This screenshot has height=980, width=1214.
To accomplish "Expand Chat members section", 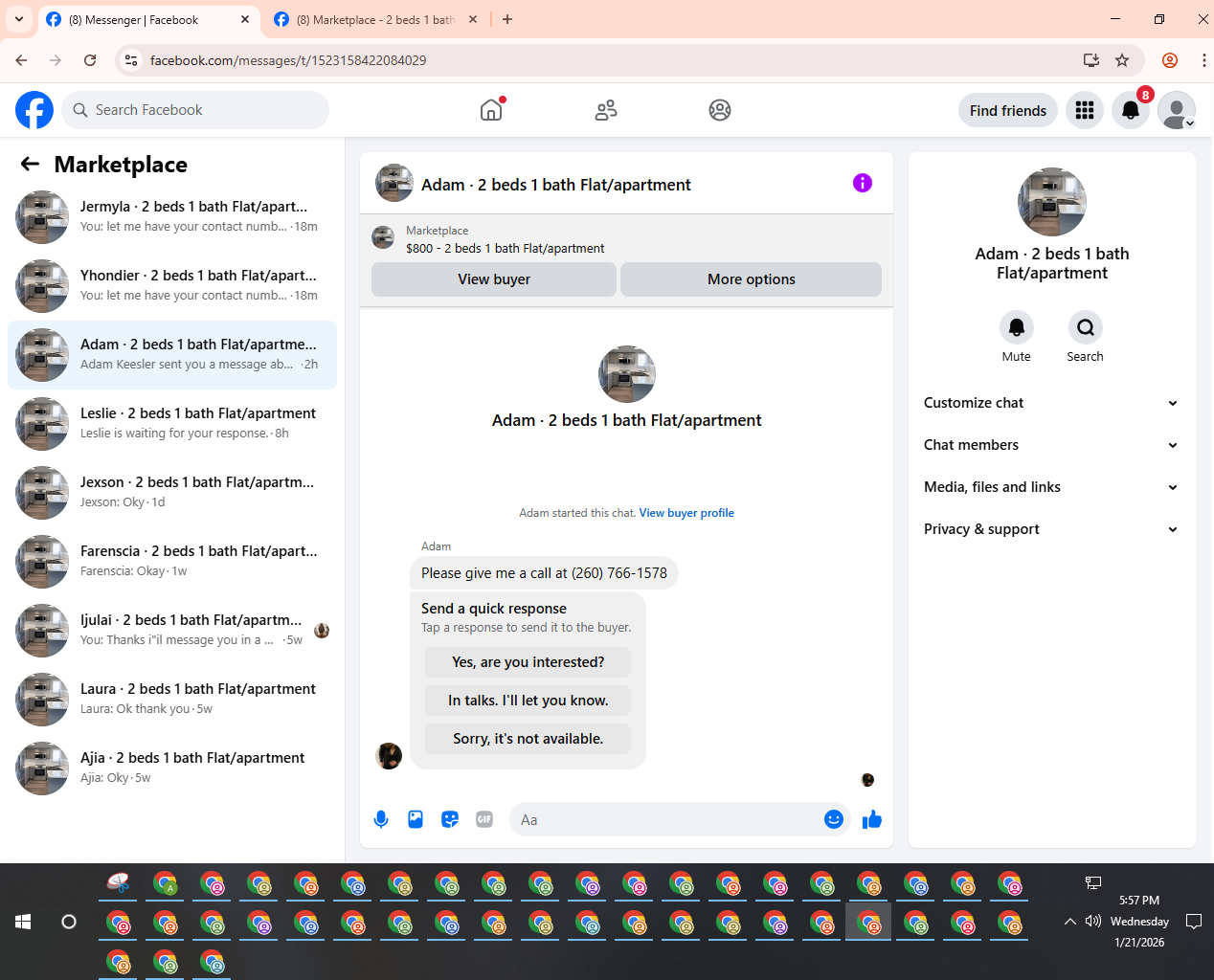I will coord(1051,445).
